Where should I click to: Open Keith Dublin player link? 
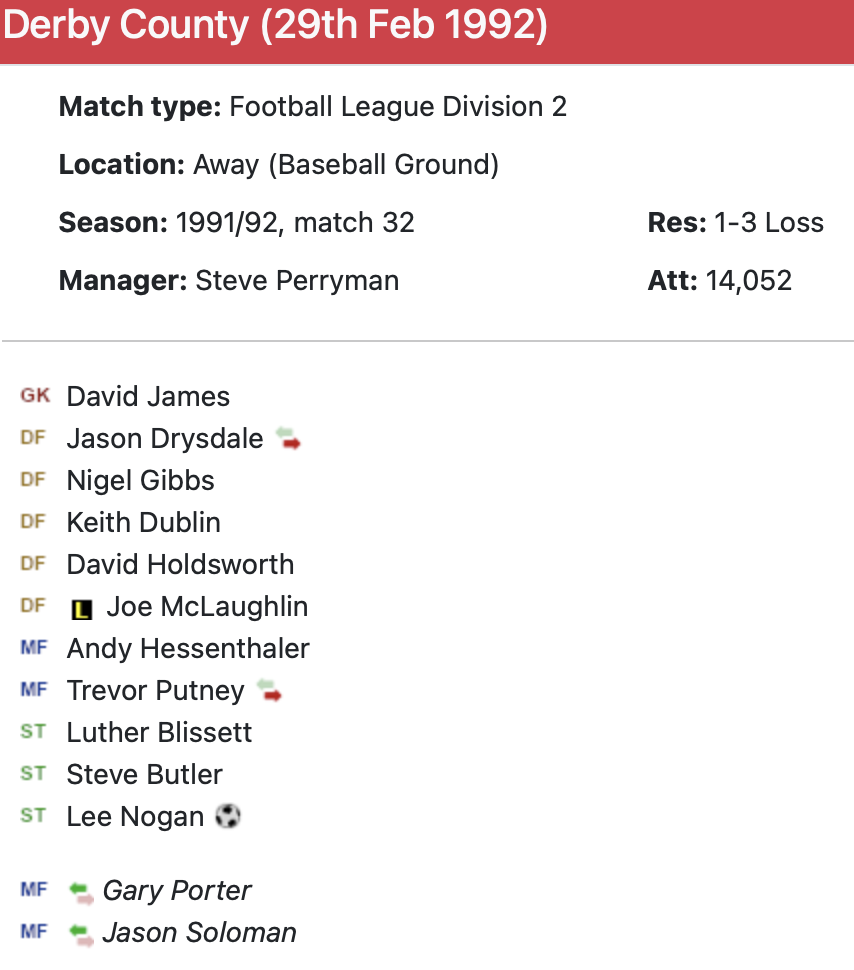point(143,522)
